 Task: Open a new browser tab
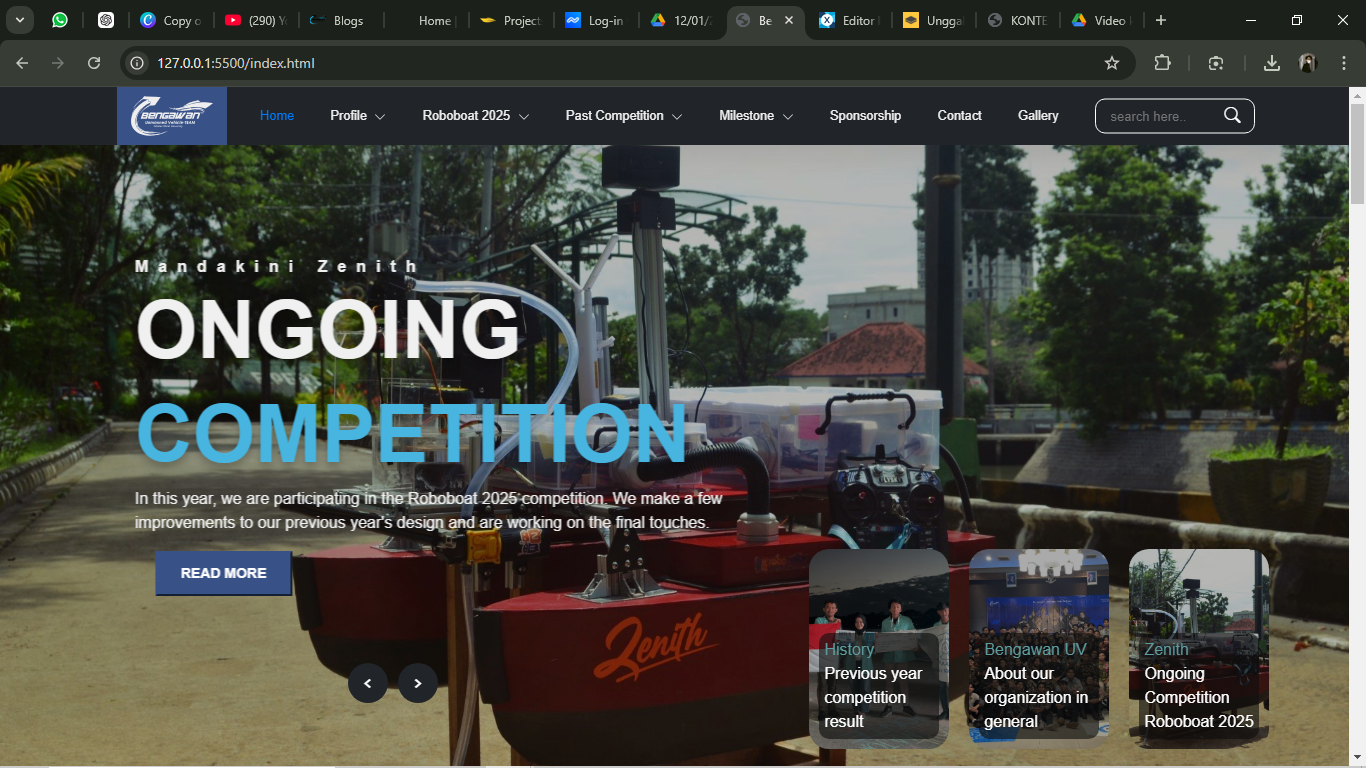(x=1160, y=20)
